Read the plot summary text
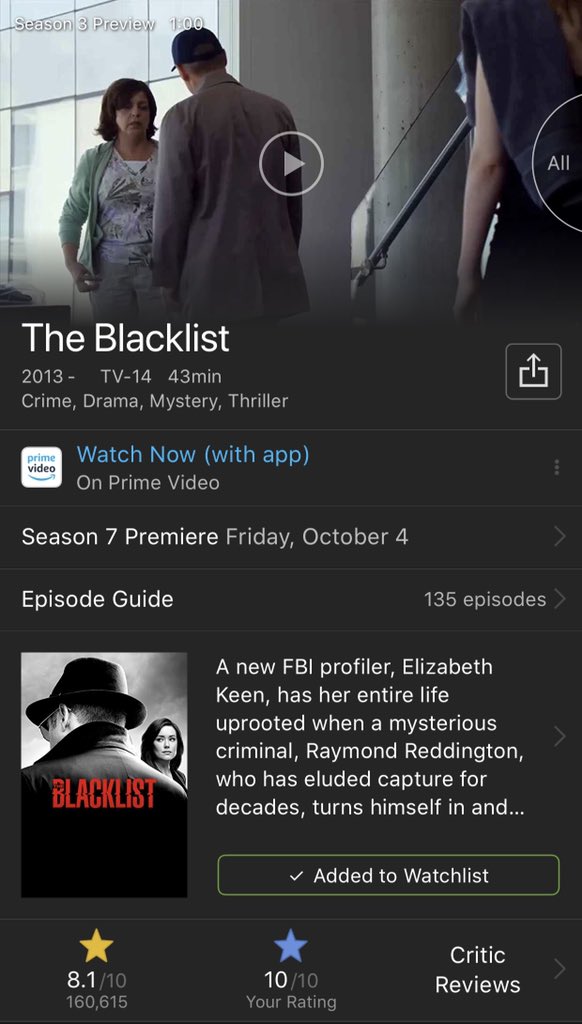The height and width of the screenshot is (1024, 582). pyautogui.click(x=370, y=737)
